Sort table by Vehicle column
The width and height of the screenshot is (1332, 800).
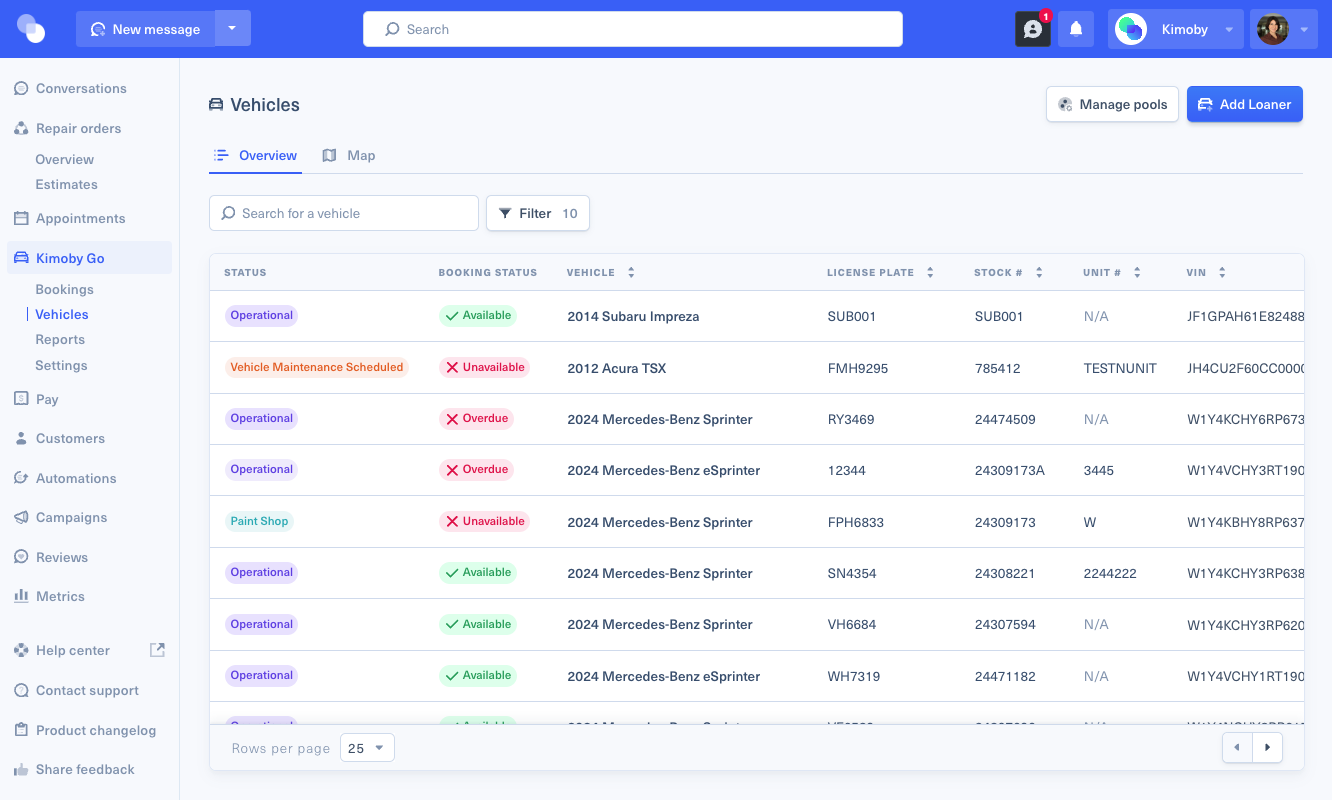tap(631, 273)
